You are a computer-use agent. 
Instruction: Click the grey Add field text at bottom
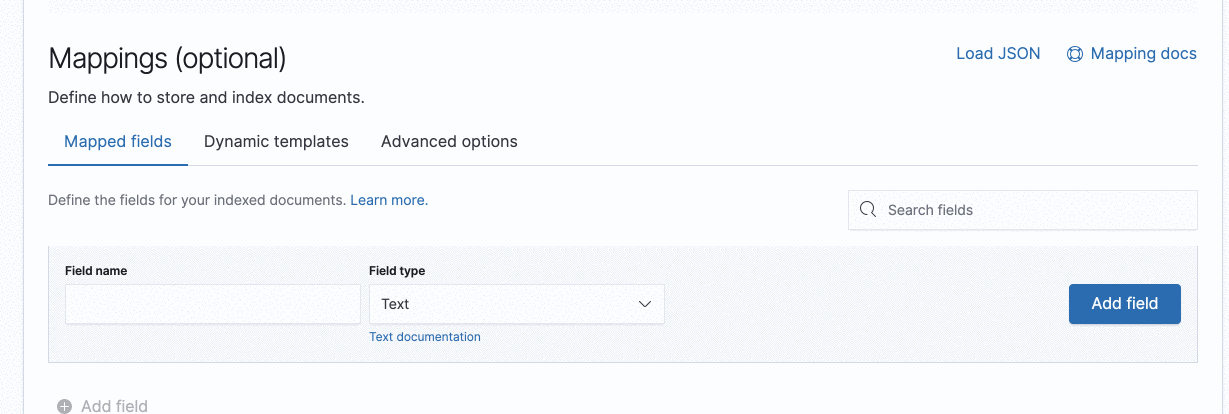click(114, 406)
